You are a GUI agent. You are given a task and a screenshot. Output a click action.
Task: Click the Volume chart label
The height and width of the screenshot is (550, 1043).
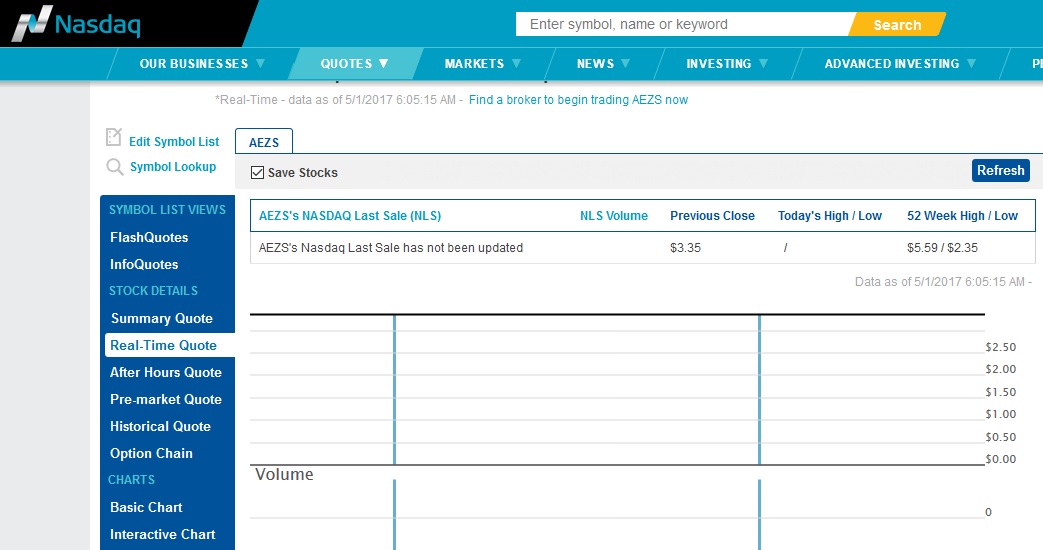(284, 474)
